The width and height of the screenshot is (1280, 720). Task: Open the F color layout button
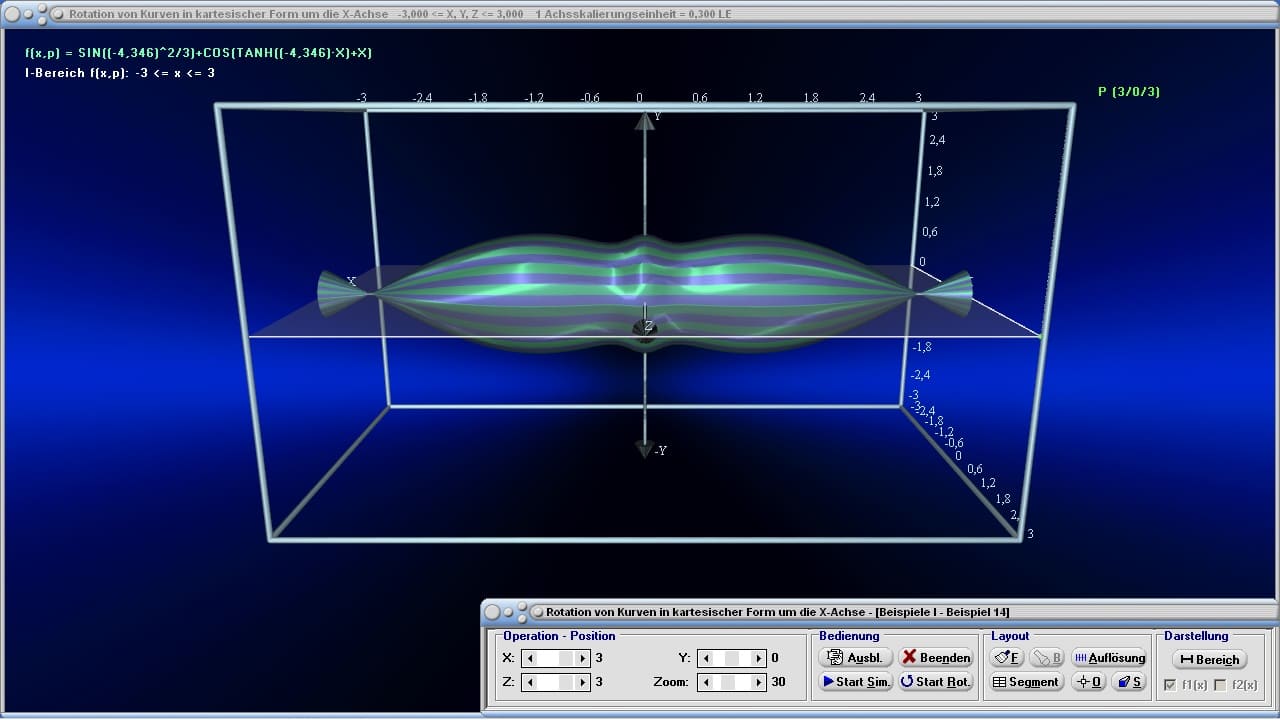(x=1007, y=657)
